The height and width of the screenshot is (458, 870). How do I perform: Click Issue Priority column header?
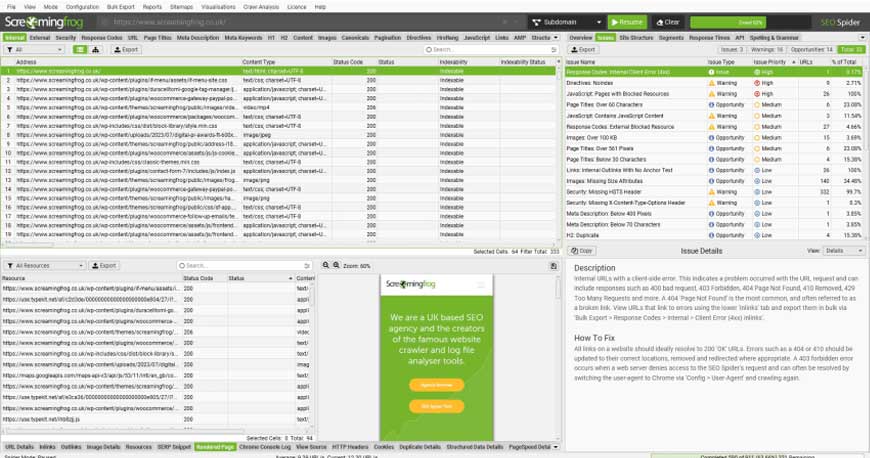(775, 62)
